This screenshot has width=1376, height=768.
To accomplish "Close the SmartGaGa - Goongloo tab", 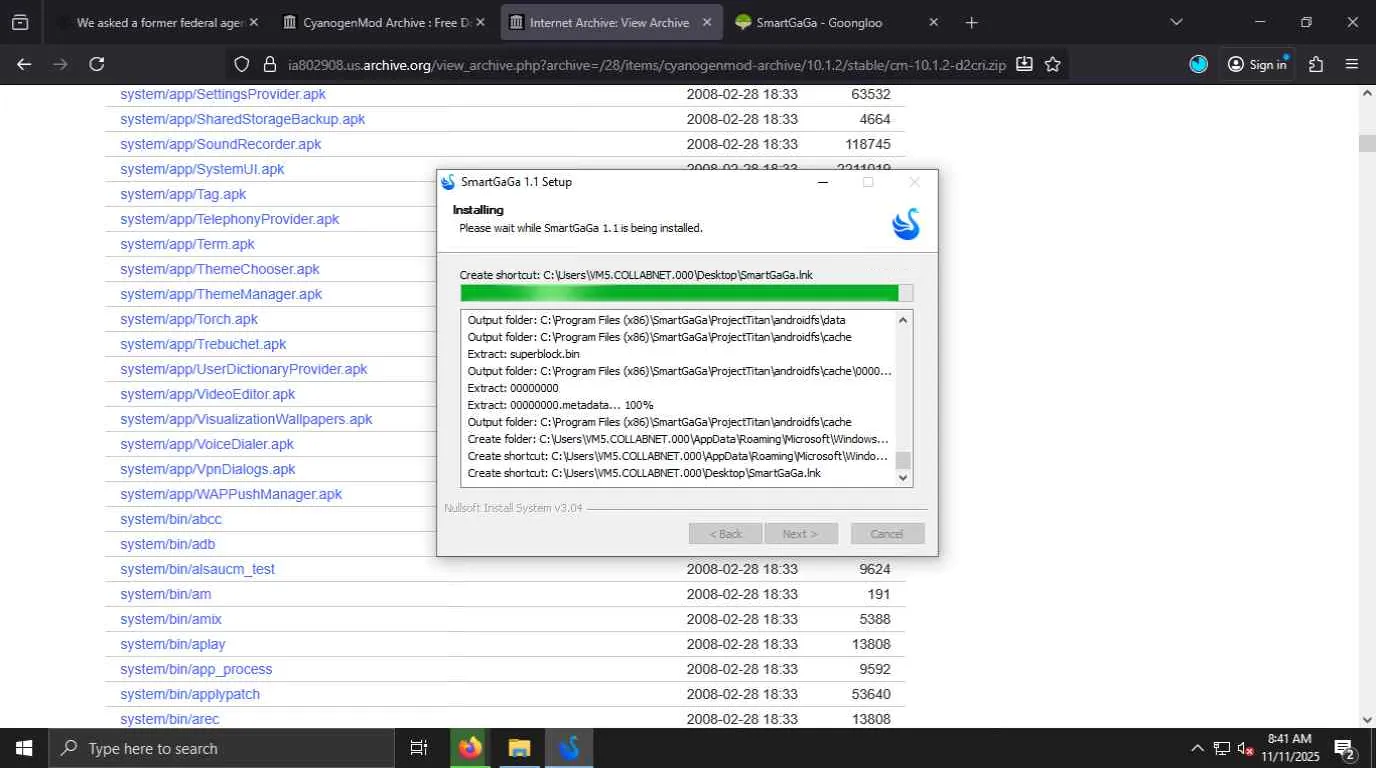I will pyautogui.click(x=934, y=22).
